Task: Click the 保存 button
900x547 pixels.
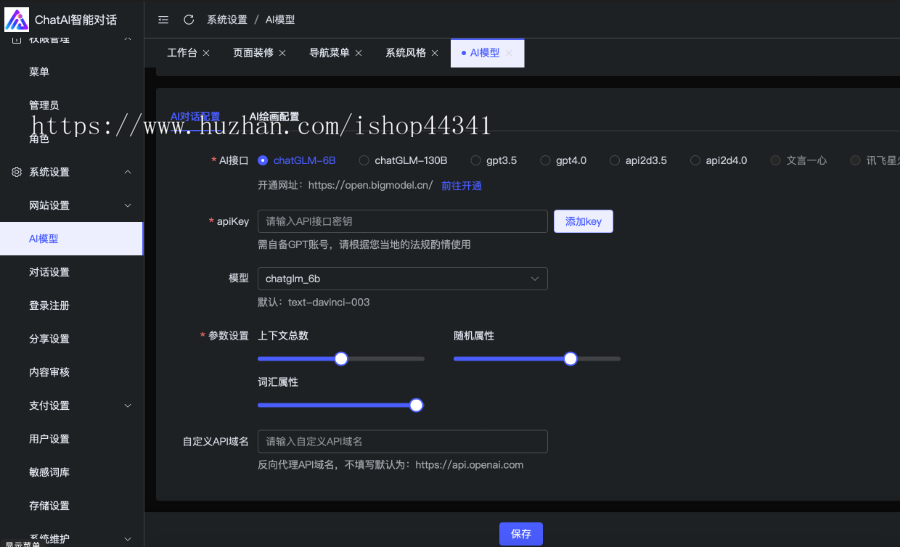Action: tap(521, 534)
